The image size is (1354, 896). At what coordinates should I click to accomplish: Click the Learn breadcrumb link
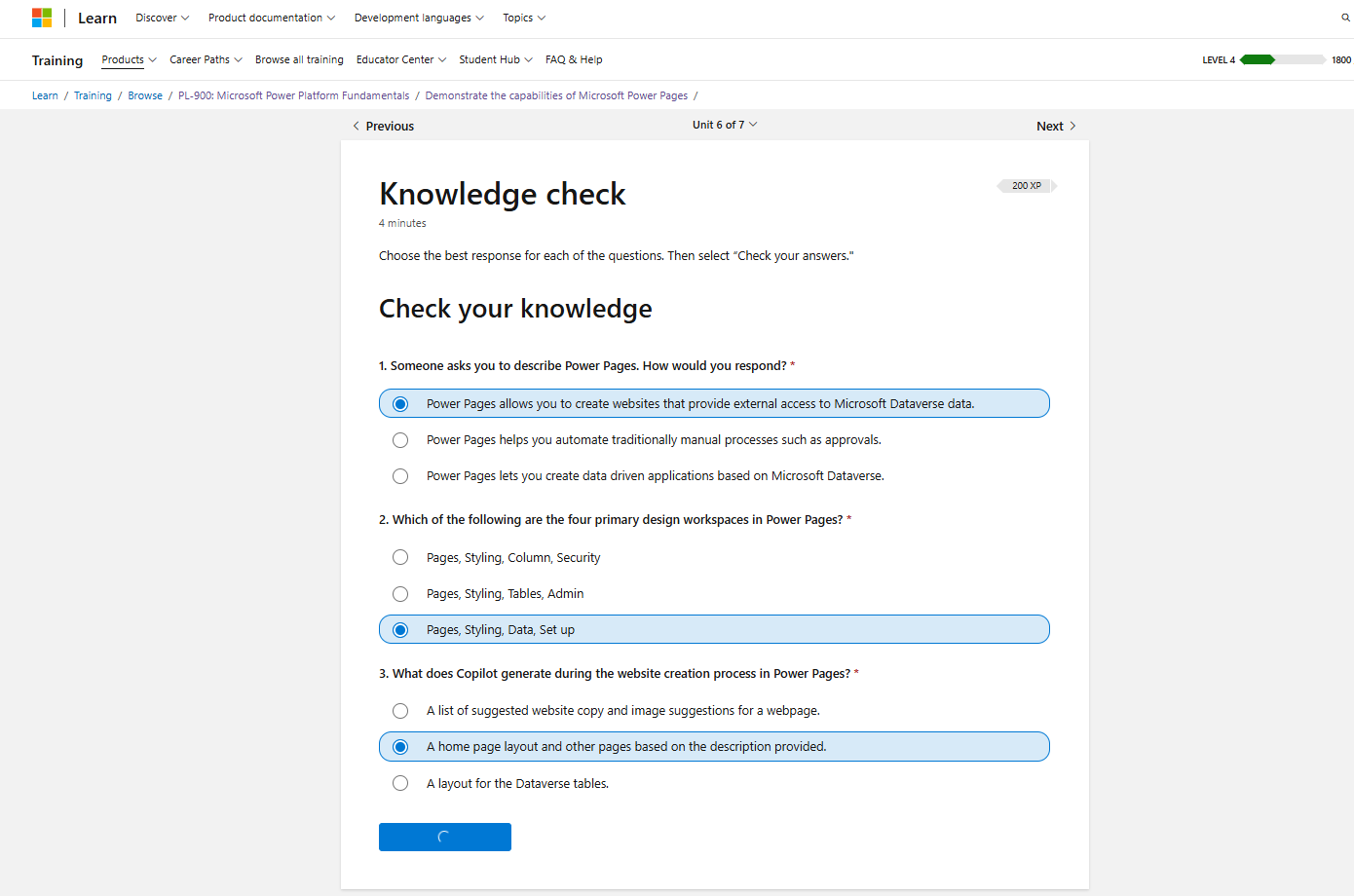coord(45,95)
